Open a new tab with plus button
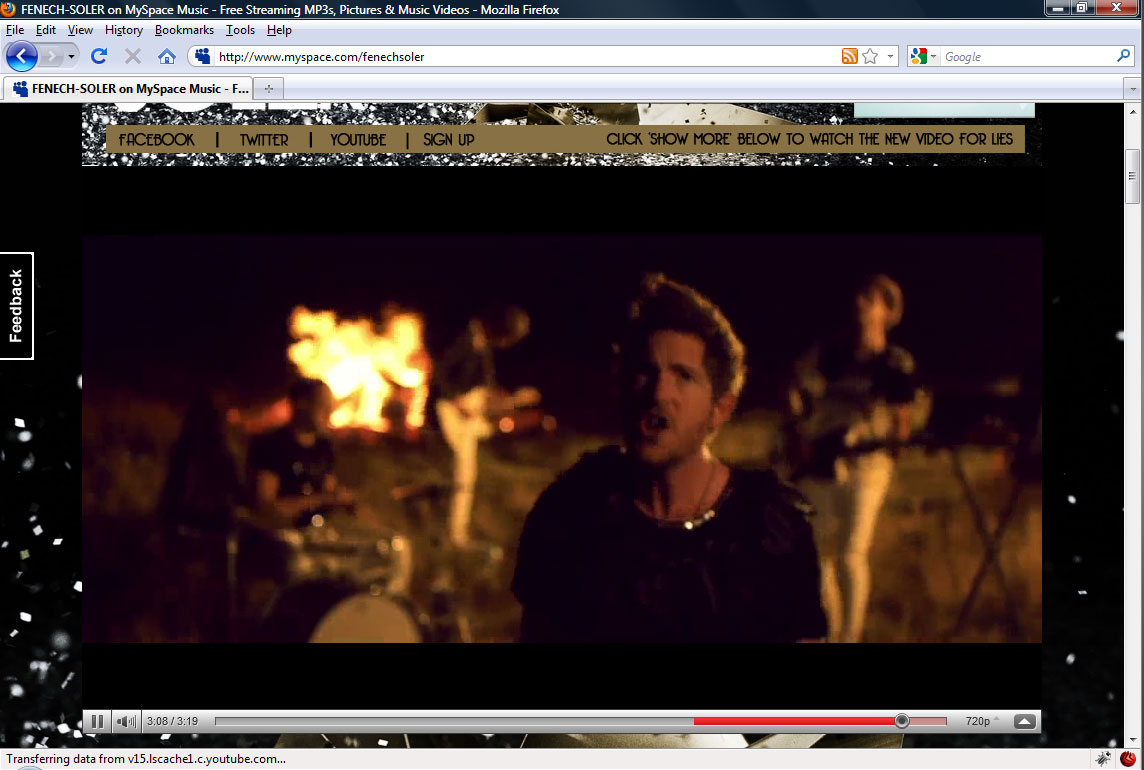 [x=268, y=88]
